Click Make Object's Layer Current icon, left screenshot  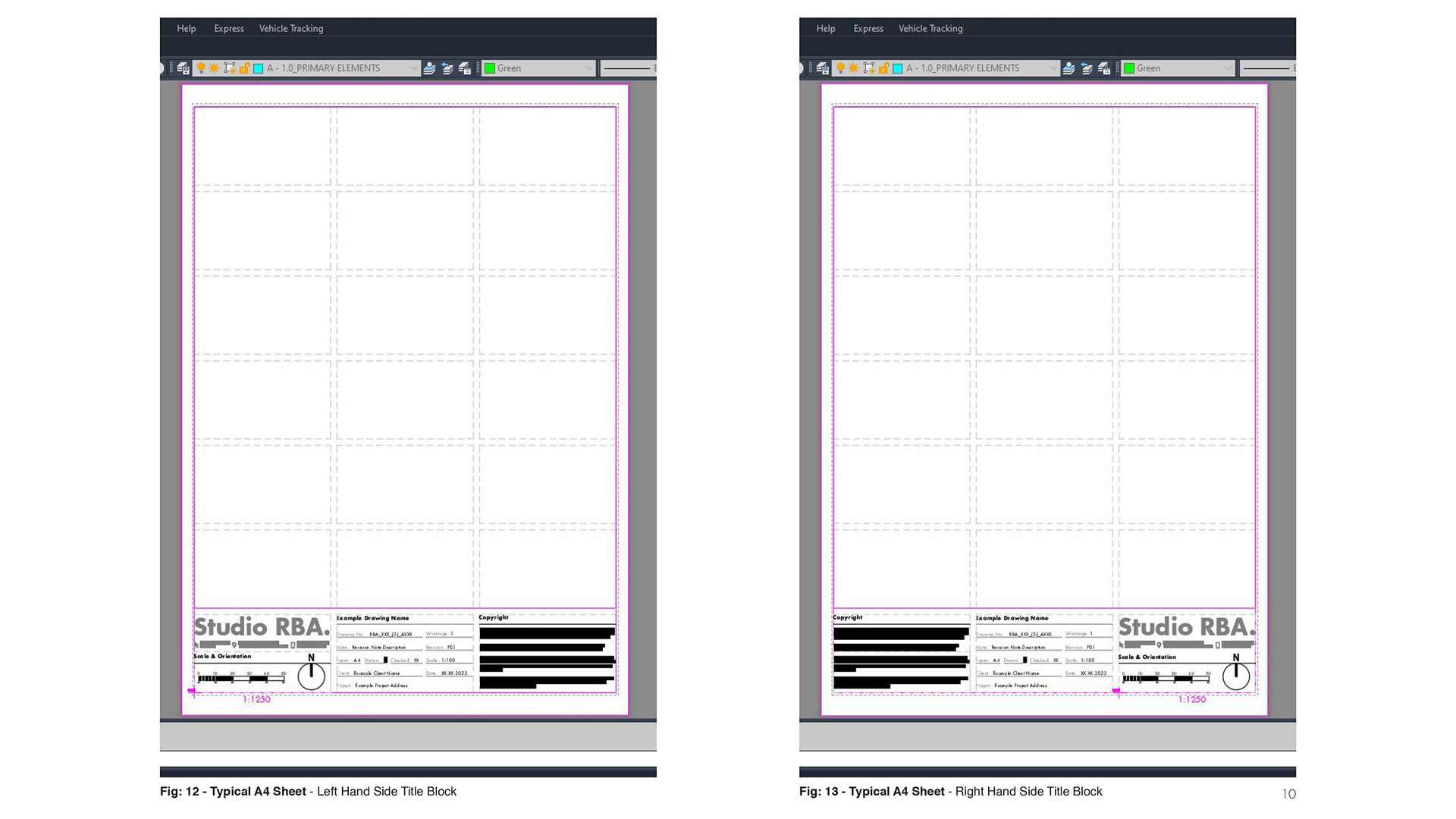[x=429, y=68]
